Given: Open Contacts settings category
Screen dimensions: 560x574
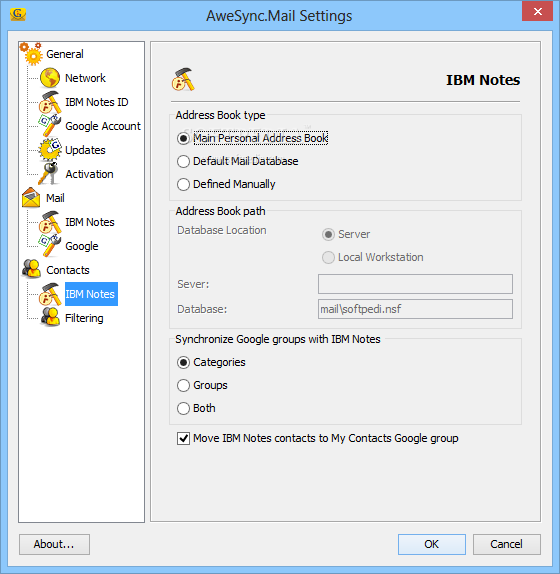Looking at the screenshot, I should [68, 270].
